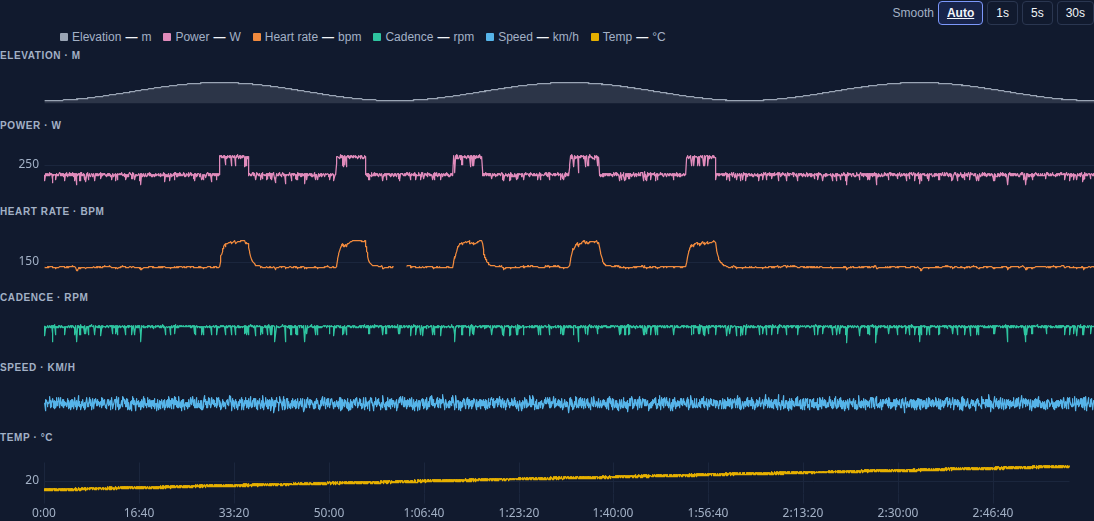Image resolution: width=1094 pixels, height=521 pixels.
Task: Click the CADENCE · RPM chart title
Action: 44,297
